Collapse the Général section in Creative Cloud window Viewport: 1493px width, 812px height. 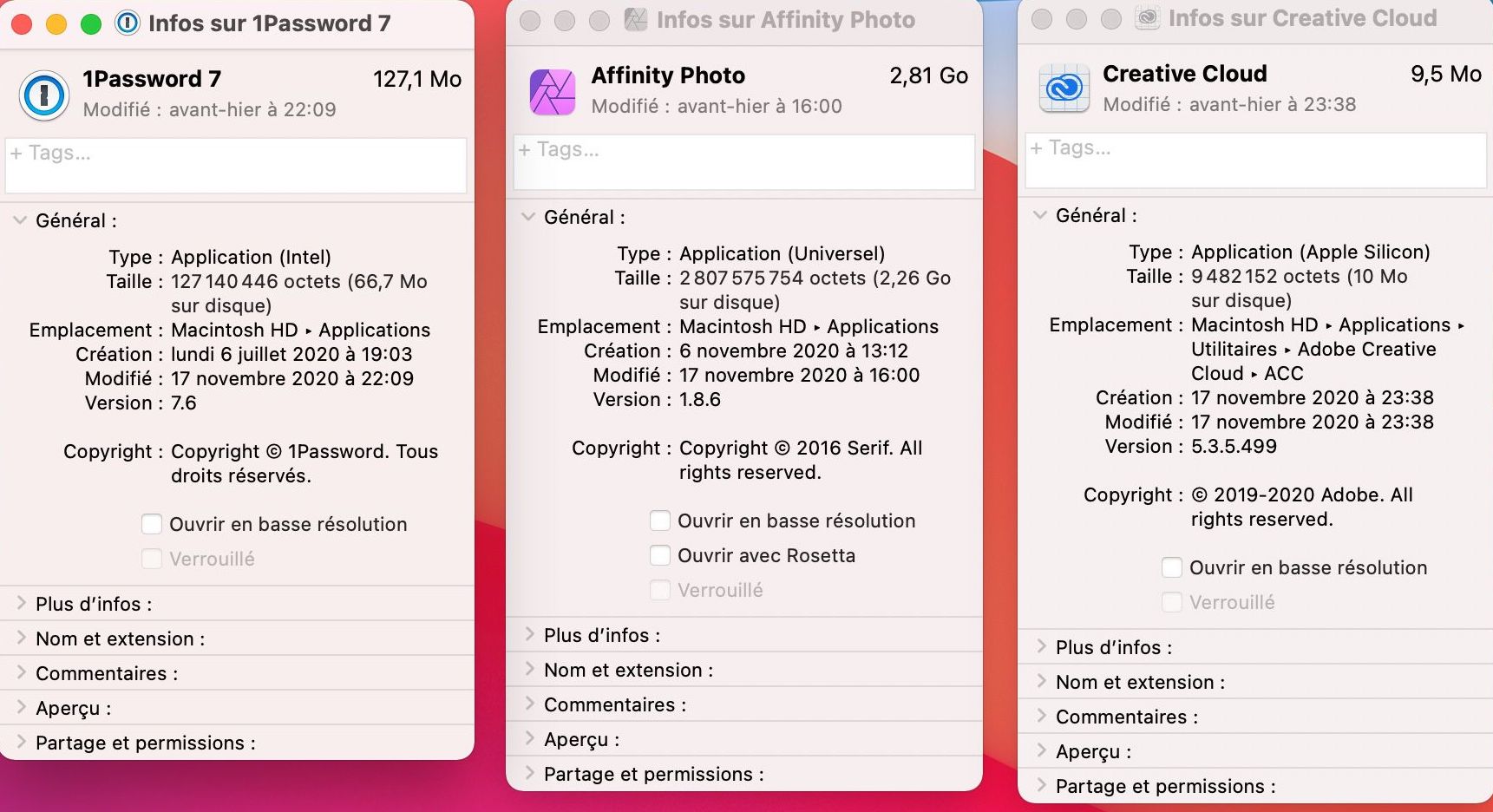tap(1040, 215)
